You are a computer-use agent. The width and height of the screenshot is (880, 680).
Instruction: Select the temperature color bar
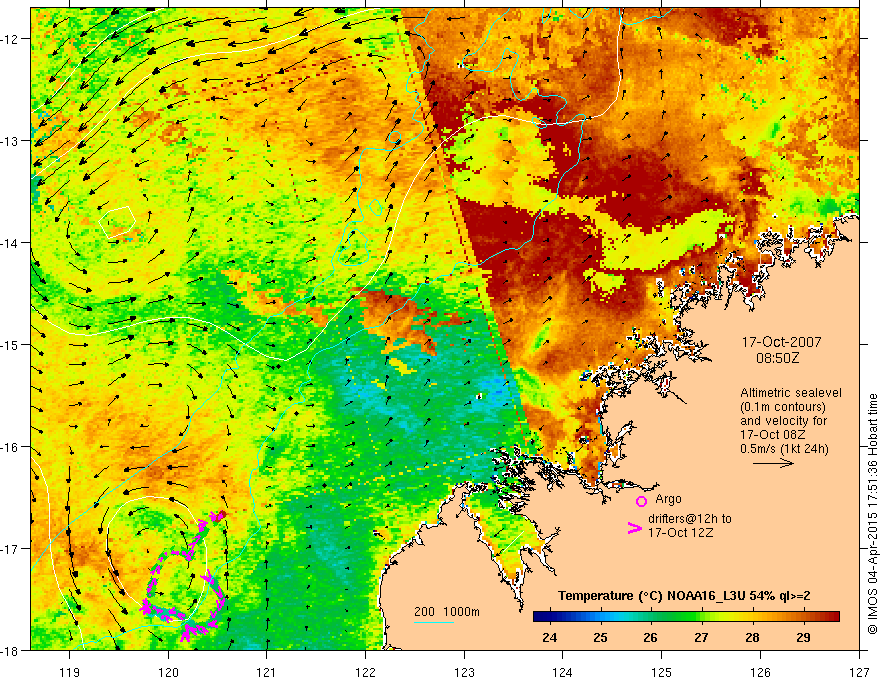pos(686,617)
